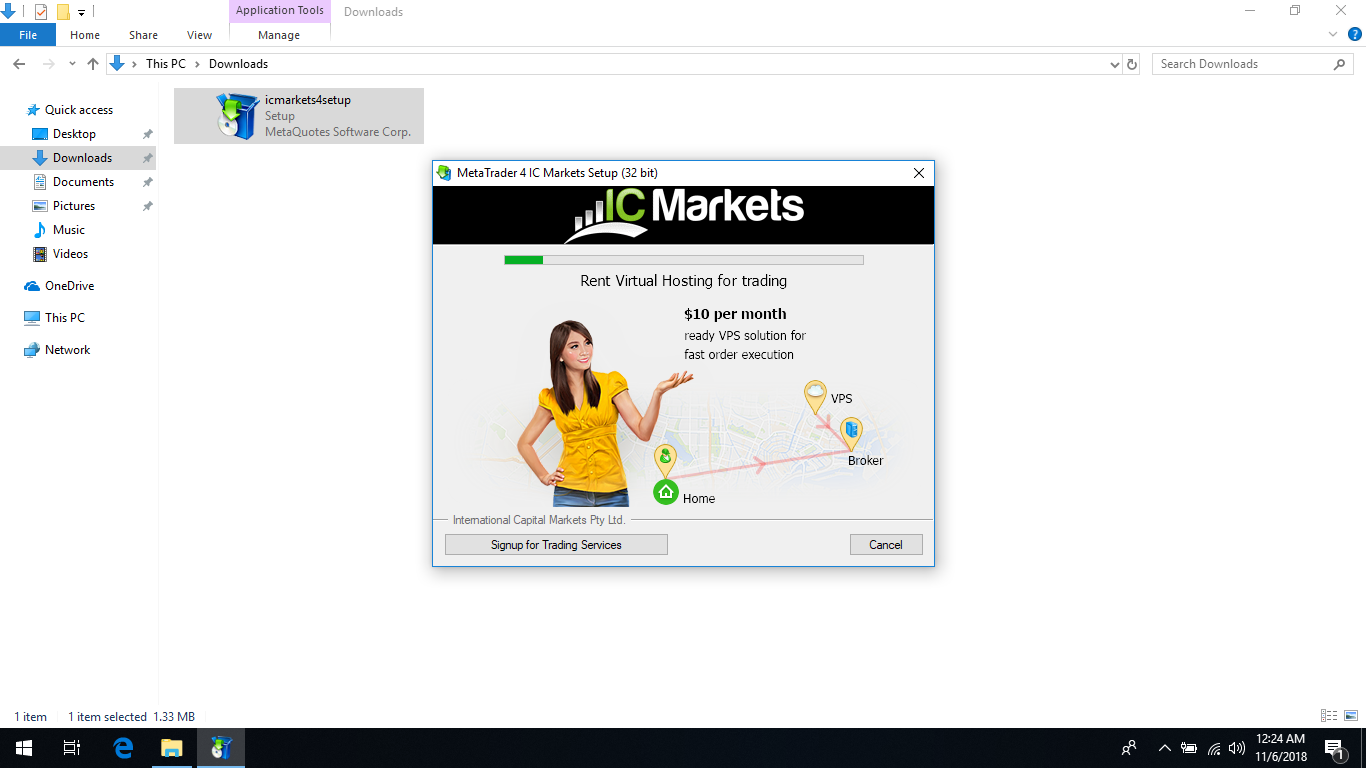Refresh the Downloads folder
This screenshot has width=1366, height=768.
click(x=1132, y=64)
